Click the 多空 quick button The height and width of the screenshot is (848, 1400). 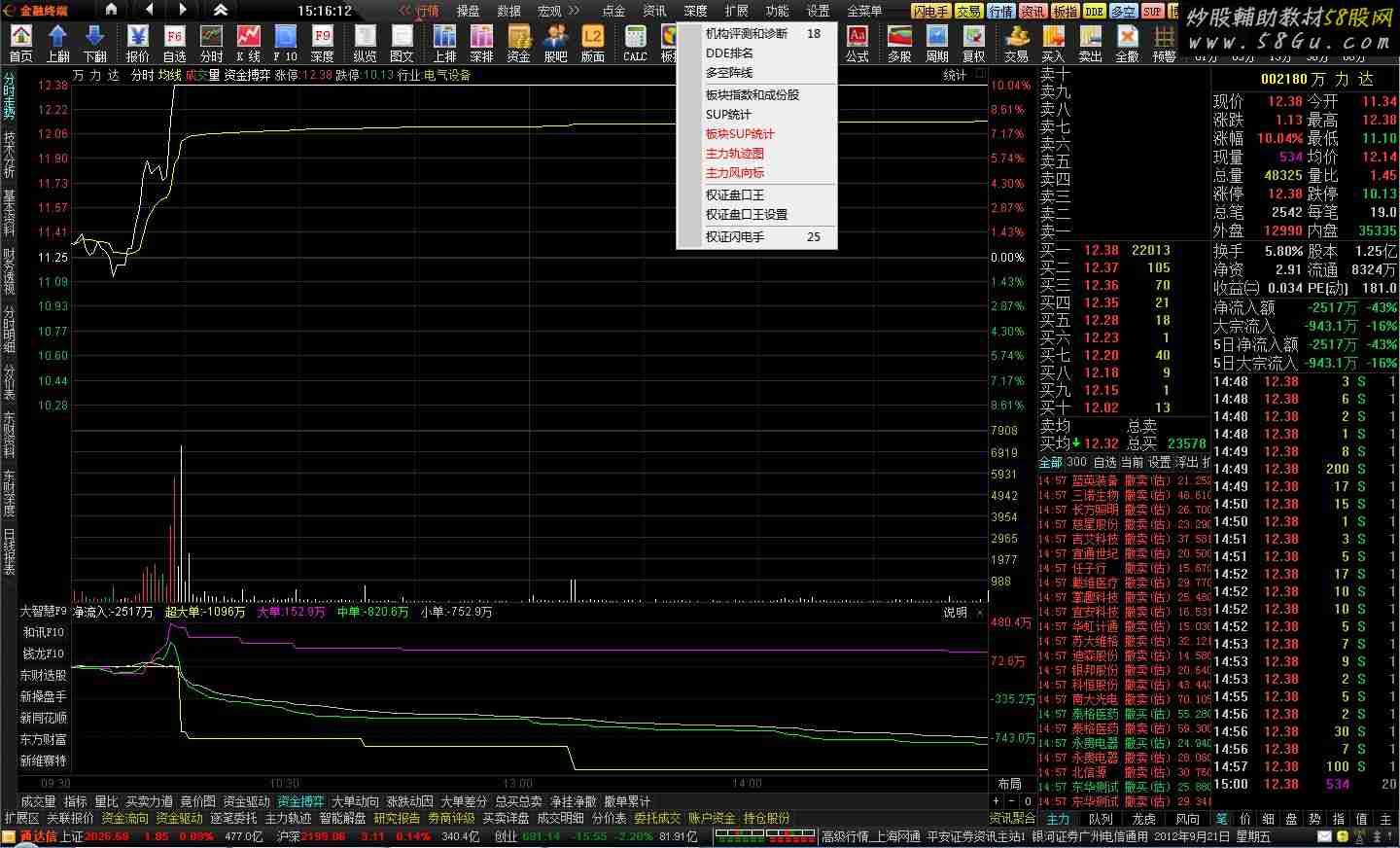click(1123, 11)
